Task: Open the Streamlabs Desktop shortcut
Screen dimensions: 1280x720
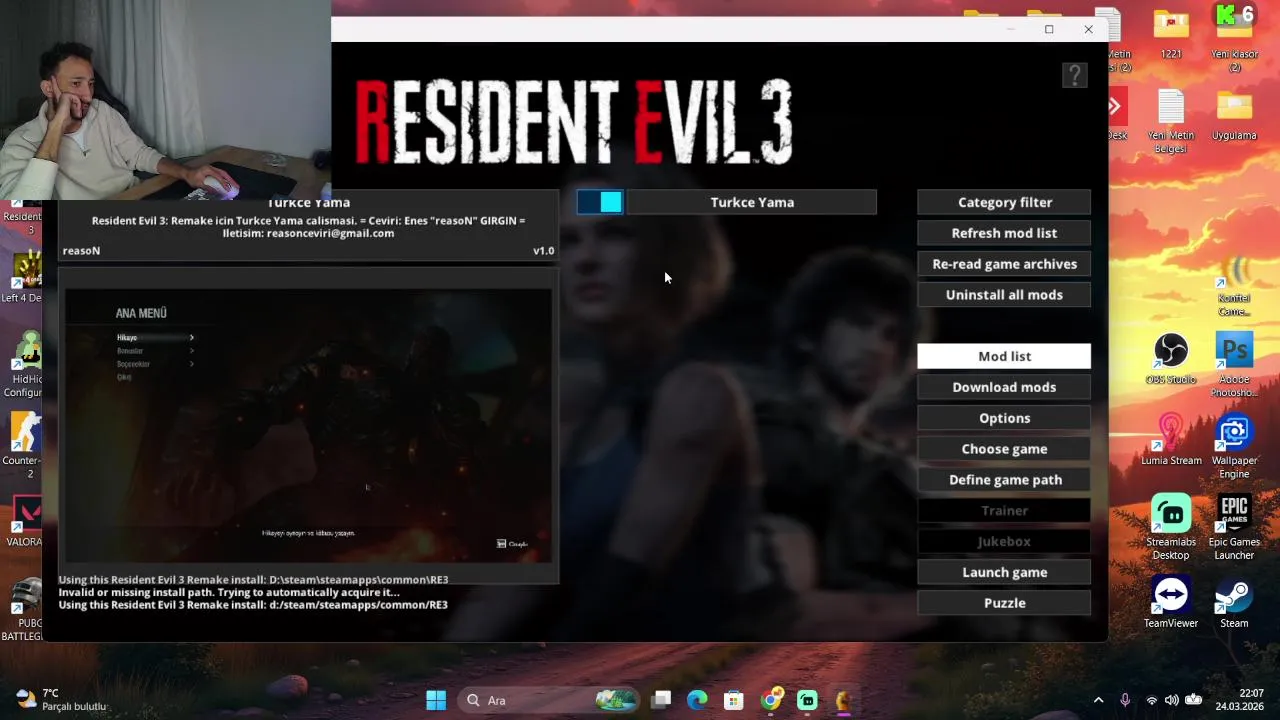Action: (x=1170, y=527)
